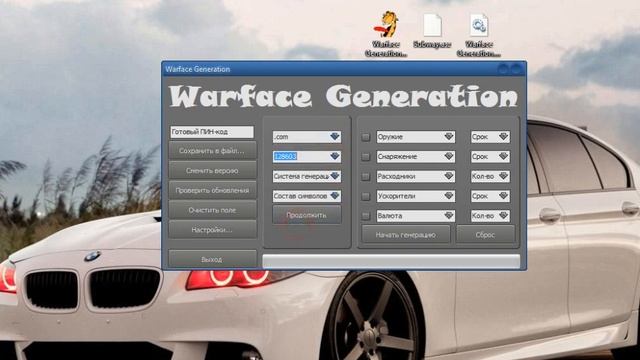Select the blank white file on desktop

[x=432, y=31]
